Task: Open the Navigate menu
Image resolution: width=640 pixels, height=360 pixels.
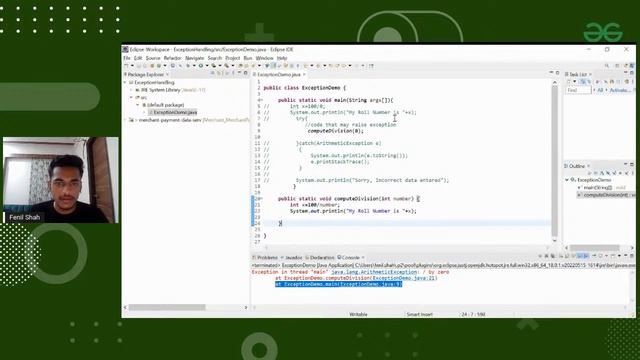Action: click(x=194, y=58)
